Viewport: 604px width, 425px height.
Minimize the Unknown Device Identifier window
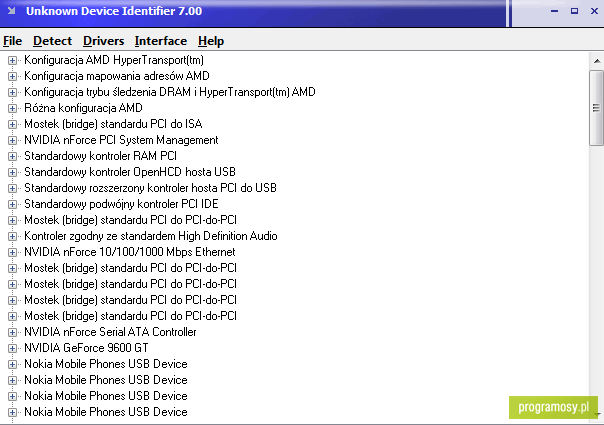(x=554, y=11)
